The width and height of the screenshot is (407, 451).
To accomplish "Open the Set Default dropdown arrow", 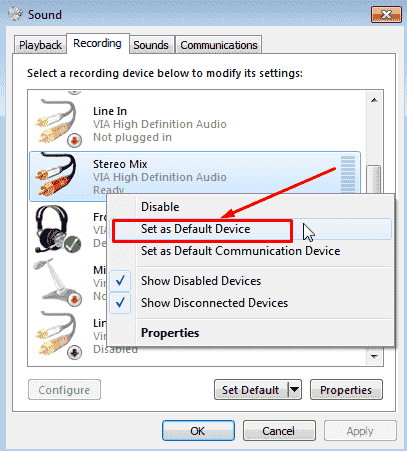I will tap(294, 389).
